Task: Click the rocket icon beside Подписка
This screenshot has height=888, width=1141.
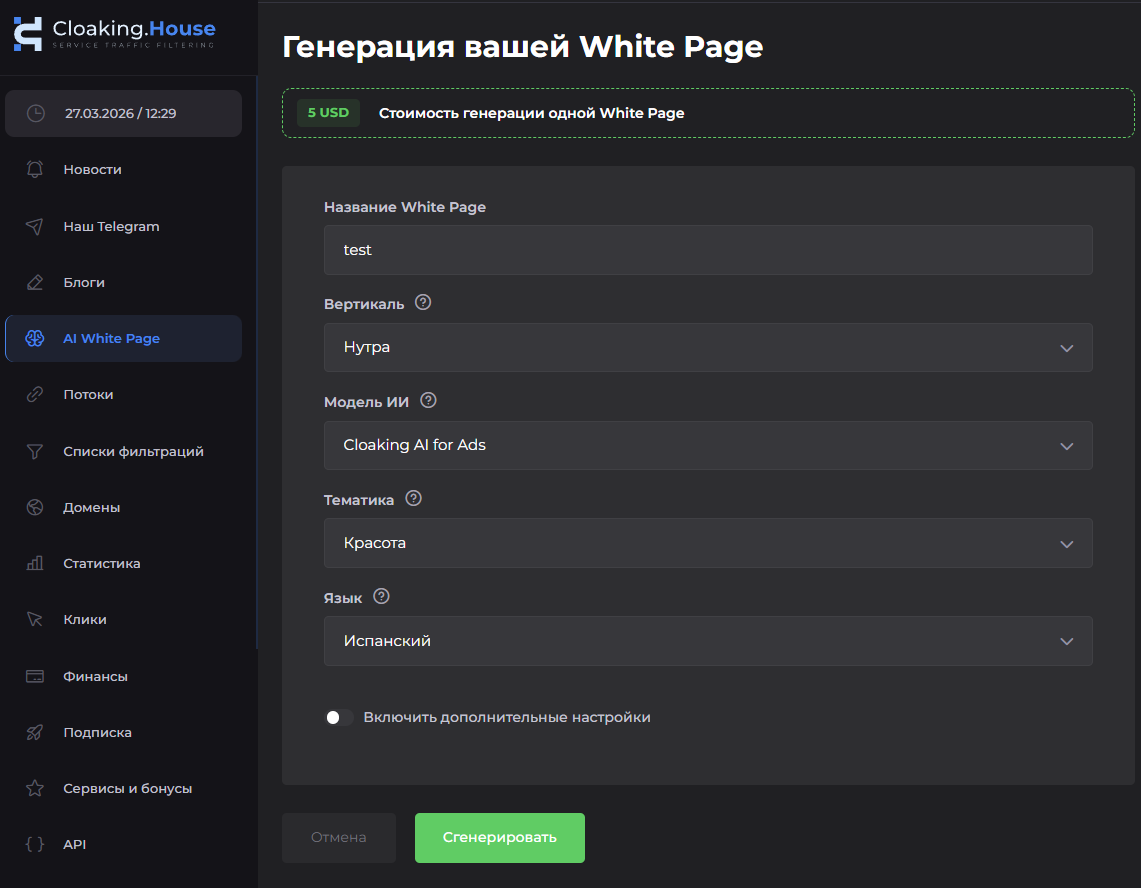Action: pos(35,732)
